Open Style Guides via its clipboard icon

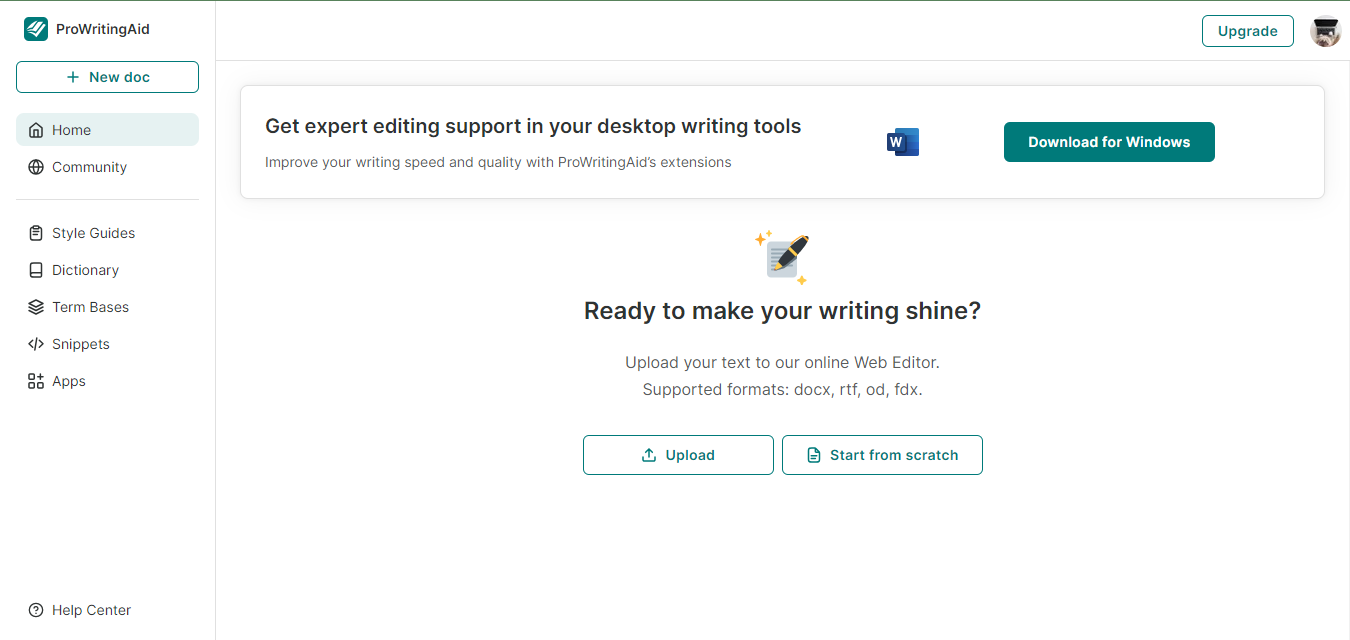coord(36,233)
